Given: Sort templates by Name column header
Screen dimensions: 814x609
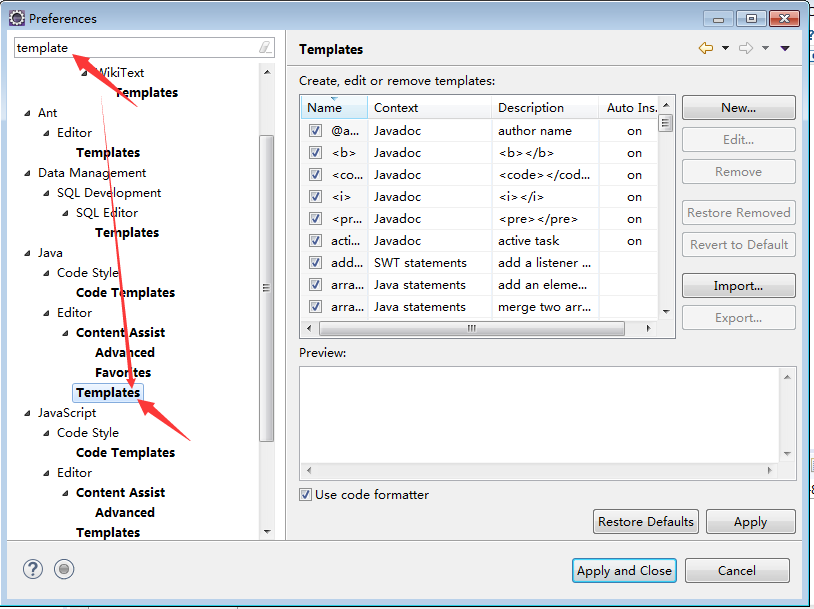Looking at the screenshot, I should pos(334,107).
